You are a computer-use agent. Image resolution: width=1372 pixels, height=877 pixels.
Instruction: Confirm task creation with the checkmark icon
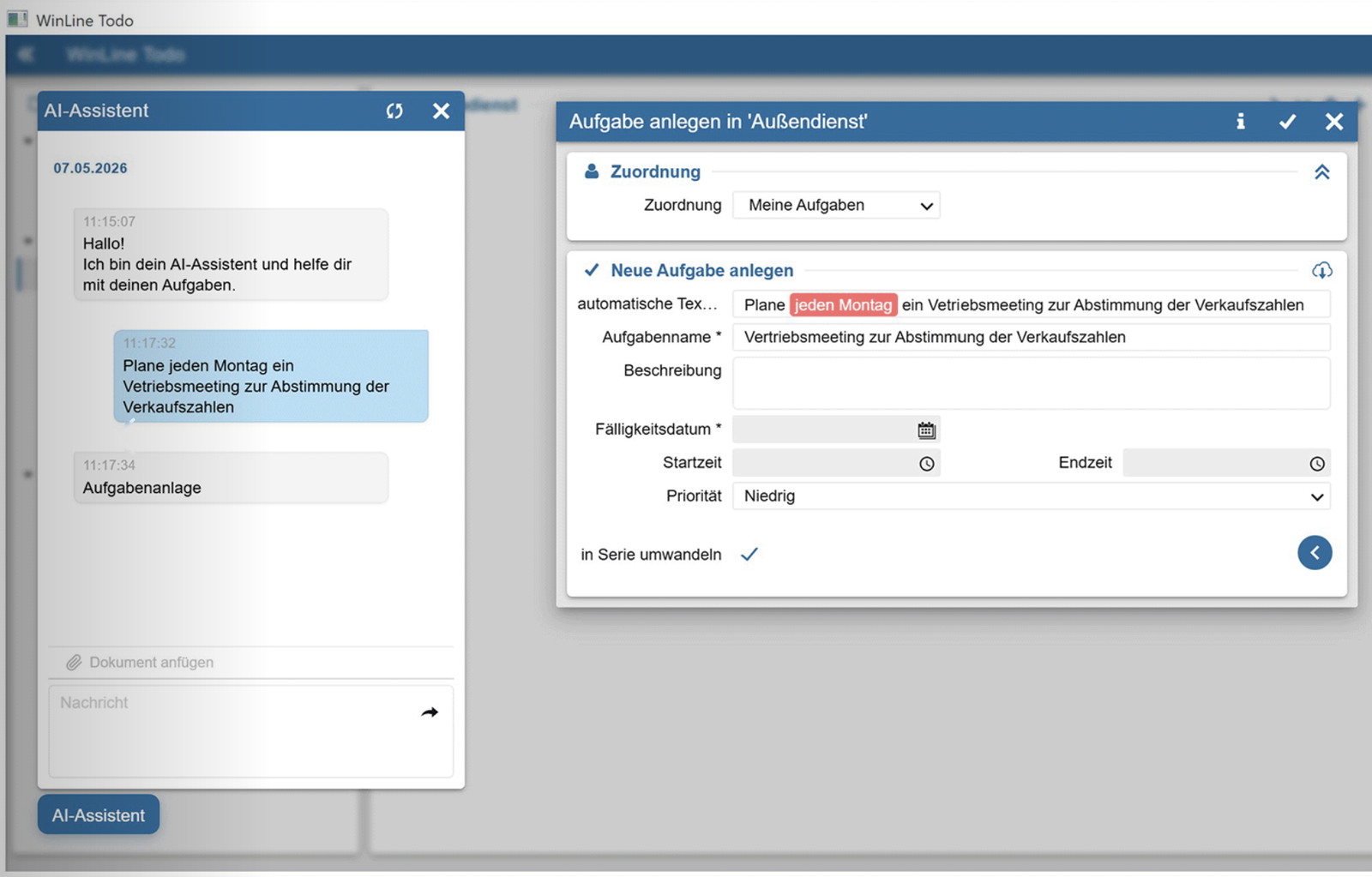pyautogui.click(x=1287, y=122)
